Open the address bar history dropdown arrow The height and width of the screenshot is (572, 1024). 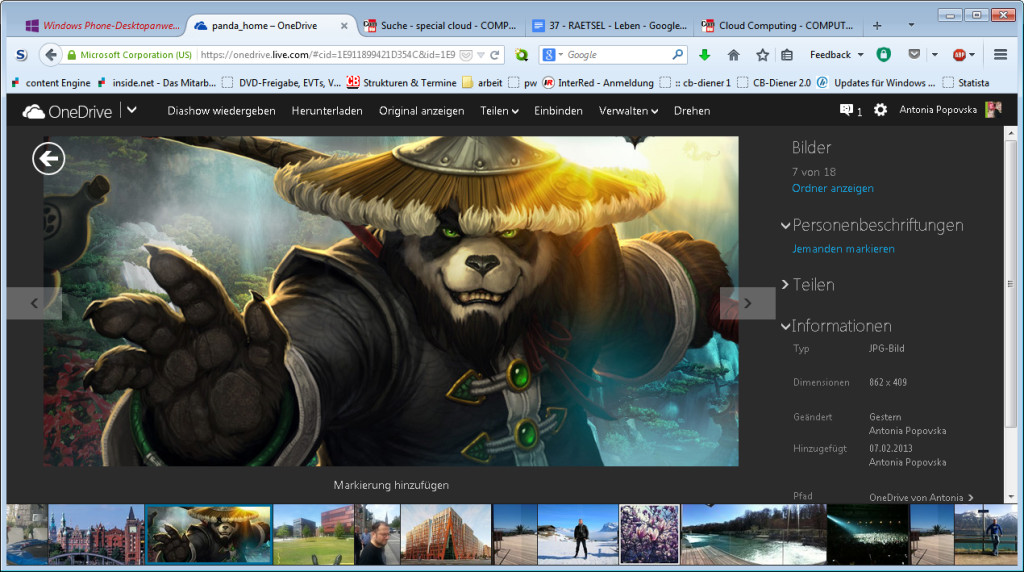[x=481, y=55]
